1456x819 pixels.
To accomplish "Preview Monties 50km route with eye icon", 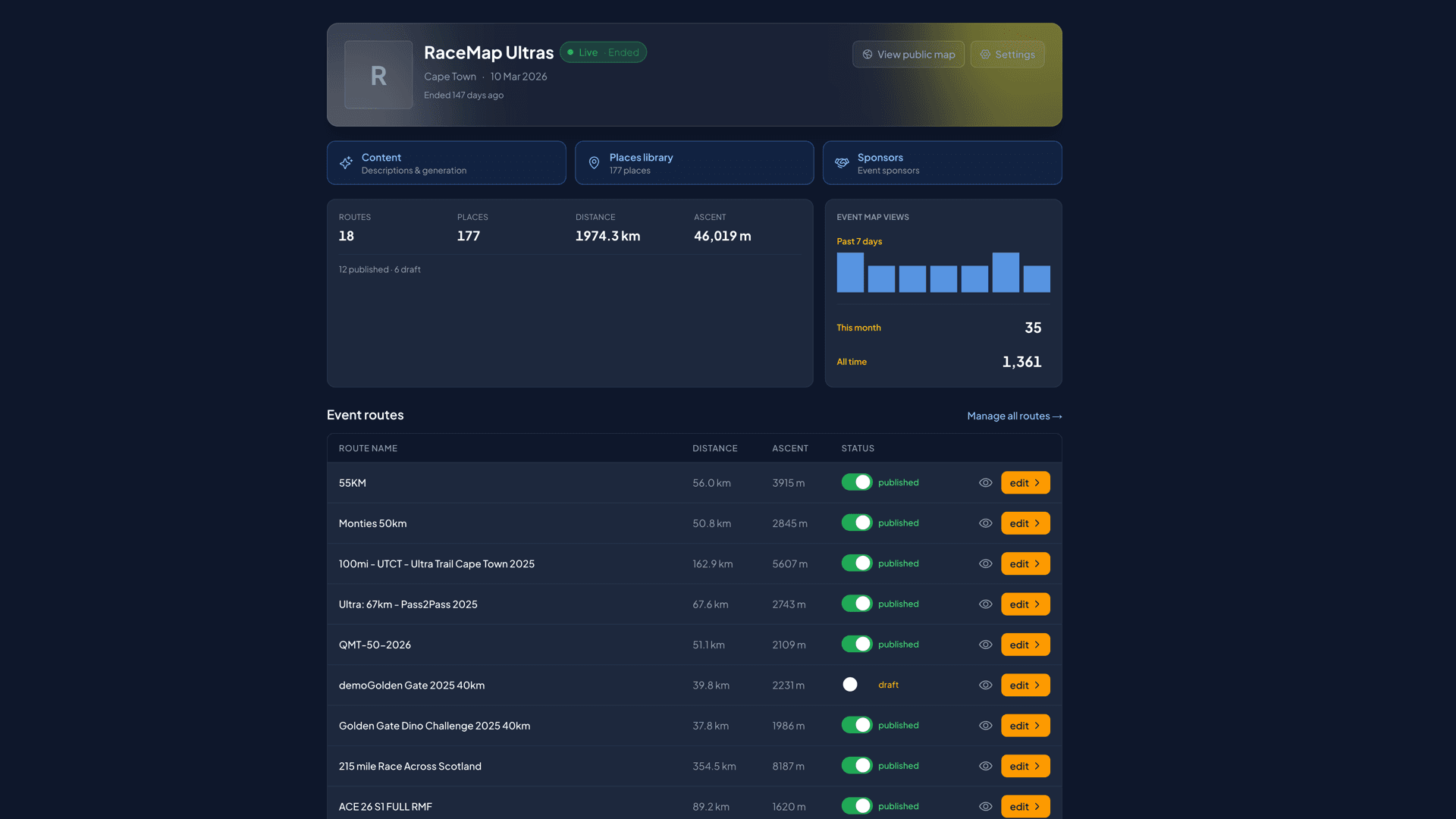I will point(985,523).
